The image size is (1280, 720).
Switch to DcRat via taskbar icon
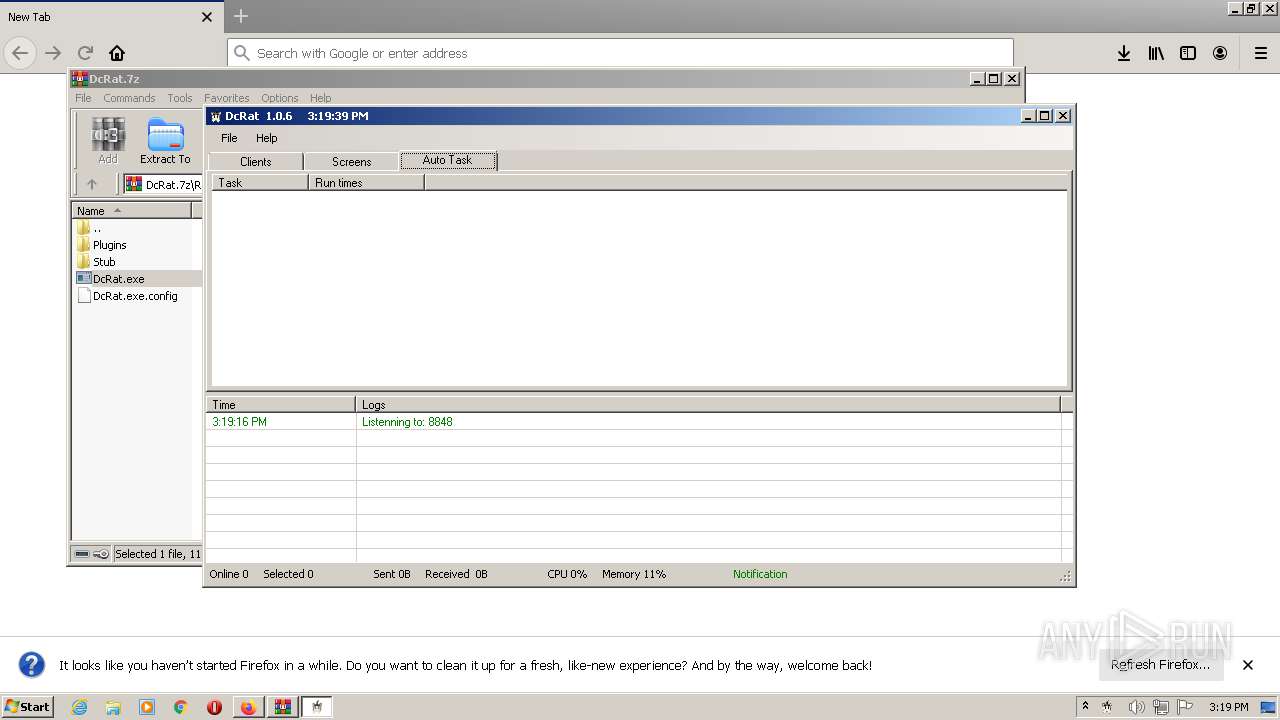coord(317,707)
